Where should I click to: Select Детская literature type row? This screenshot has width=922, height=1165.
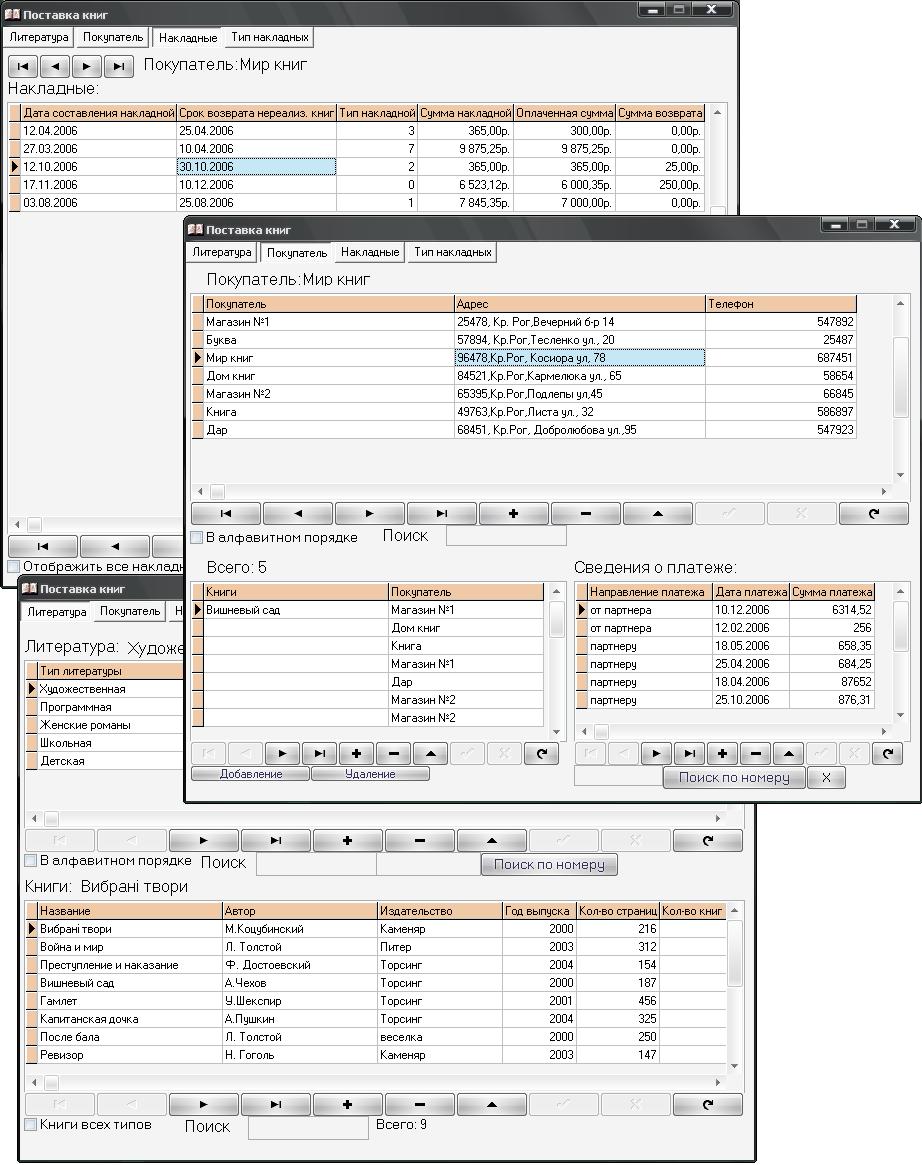pos(104,761)
